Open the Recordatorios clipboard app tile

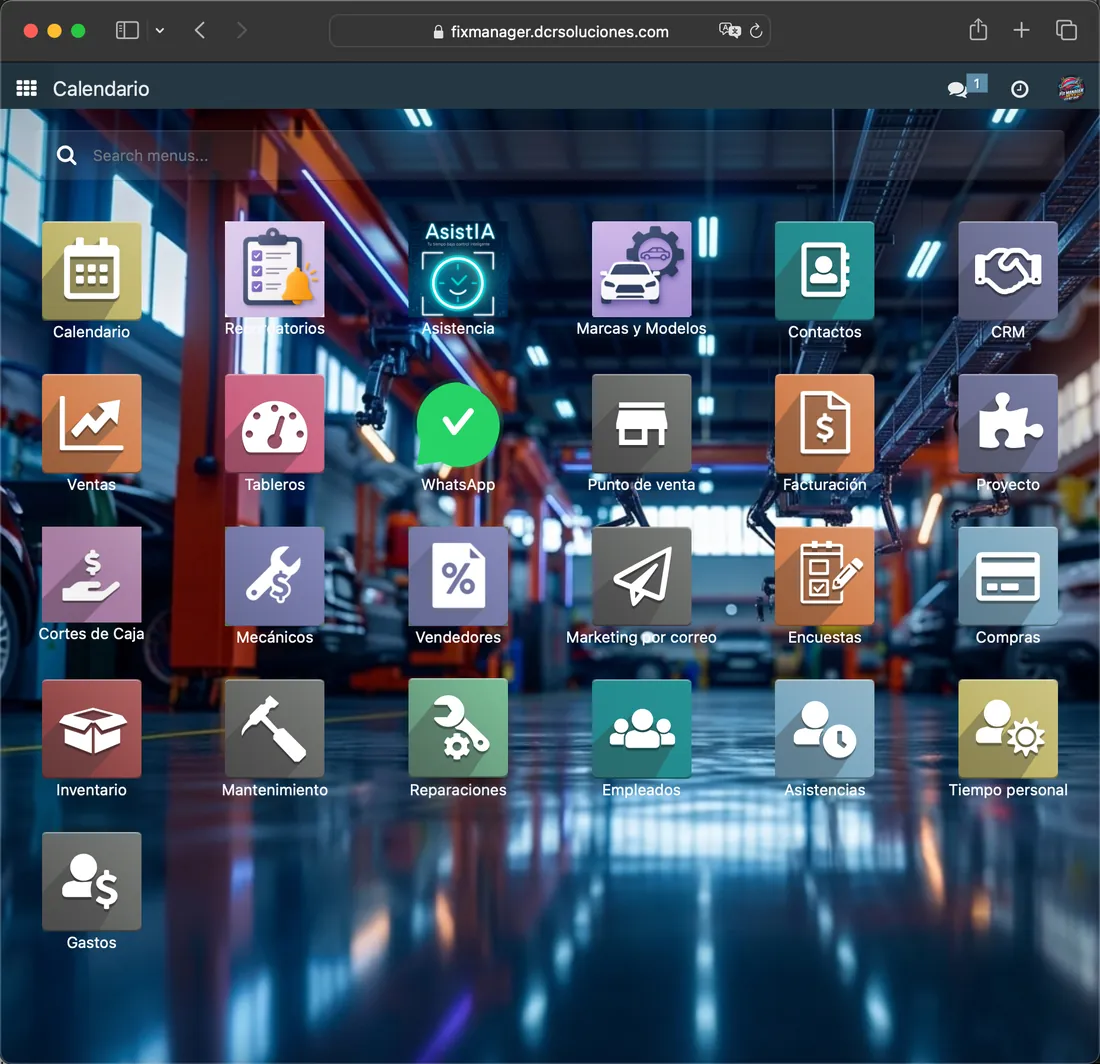point(274,269)
